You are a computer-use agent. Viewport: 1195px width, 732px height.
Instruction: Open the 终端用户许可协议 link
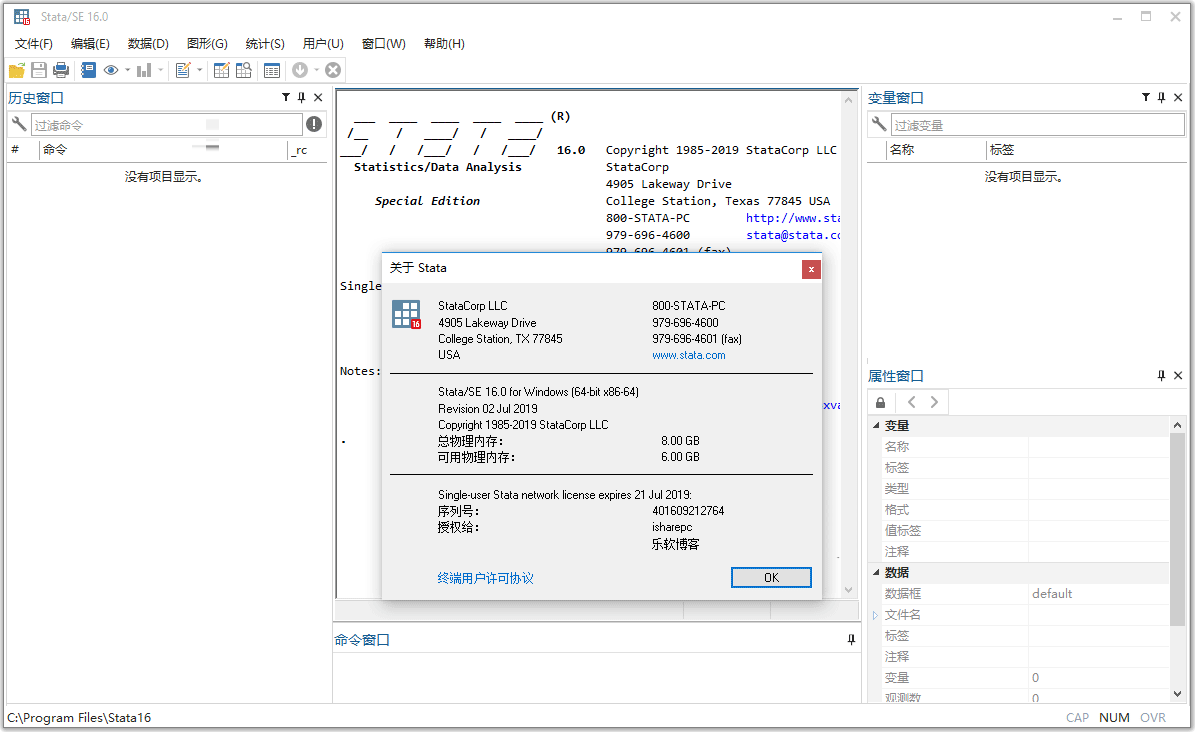click(485, 578)
